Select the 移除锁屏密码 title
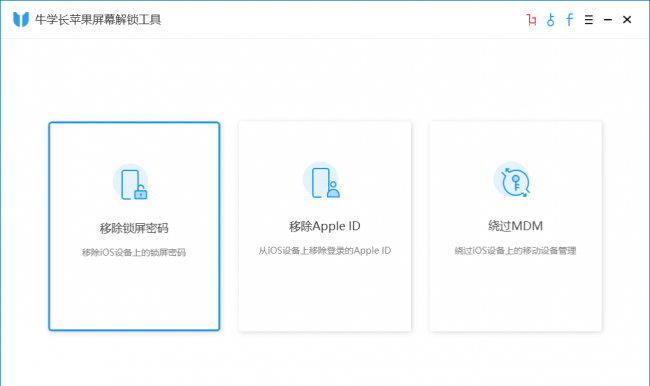Viewport: 650px width, 386px height. pos(134,228)
